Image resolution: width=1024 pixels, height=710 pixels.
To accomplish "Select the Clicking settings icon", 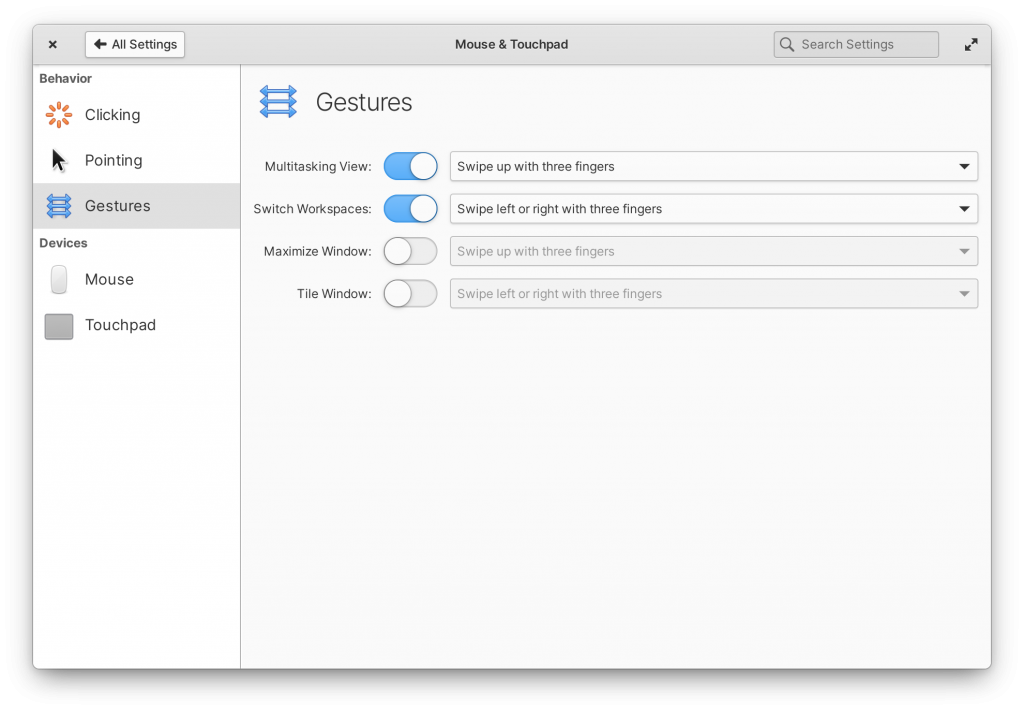I will click(58, 114).
